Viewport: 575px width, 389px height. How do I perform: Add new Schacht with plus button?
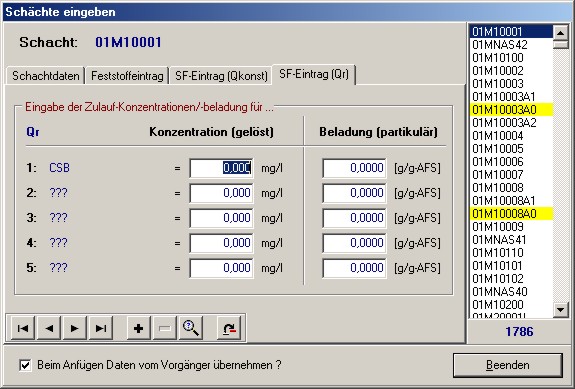click(x=139, y=328)
